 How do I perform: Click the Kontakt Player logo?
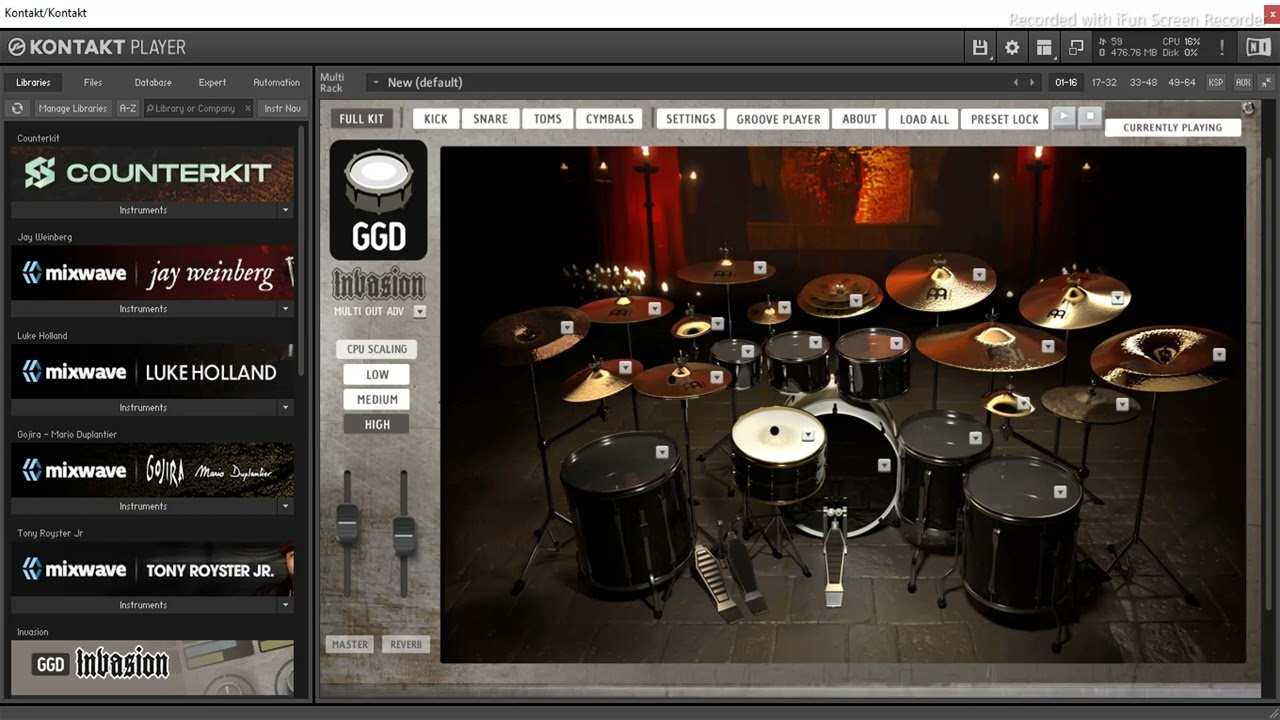point(97,47)
